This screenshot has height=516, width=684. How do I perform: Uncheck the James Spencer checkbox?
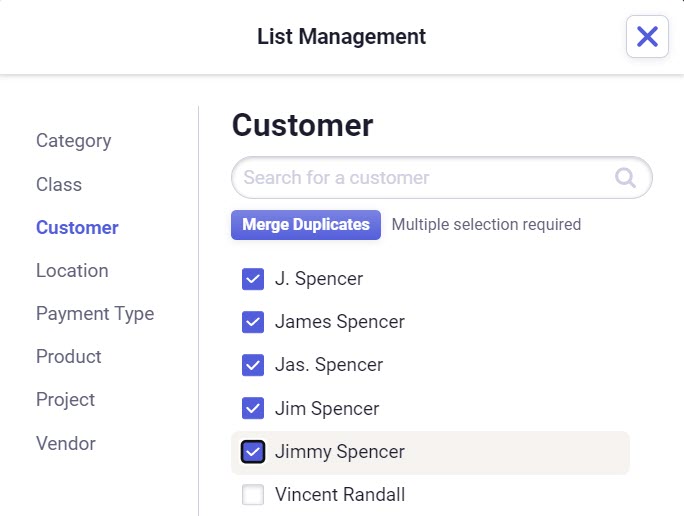[253, 322]
